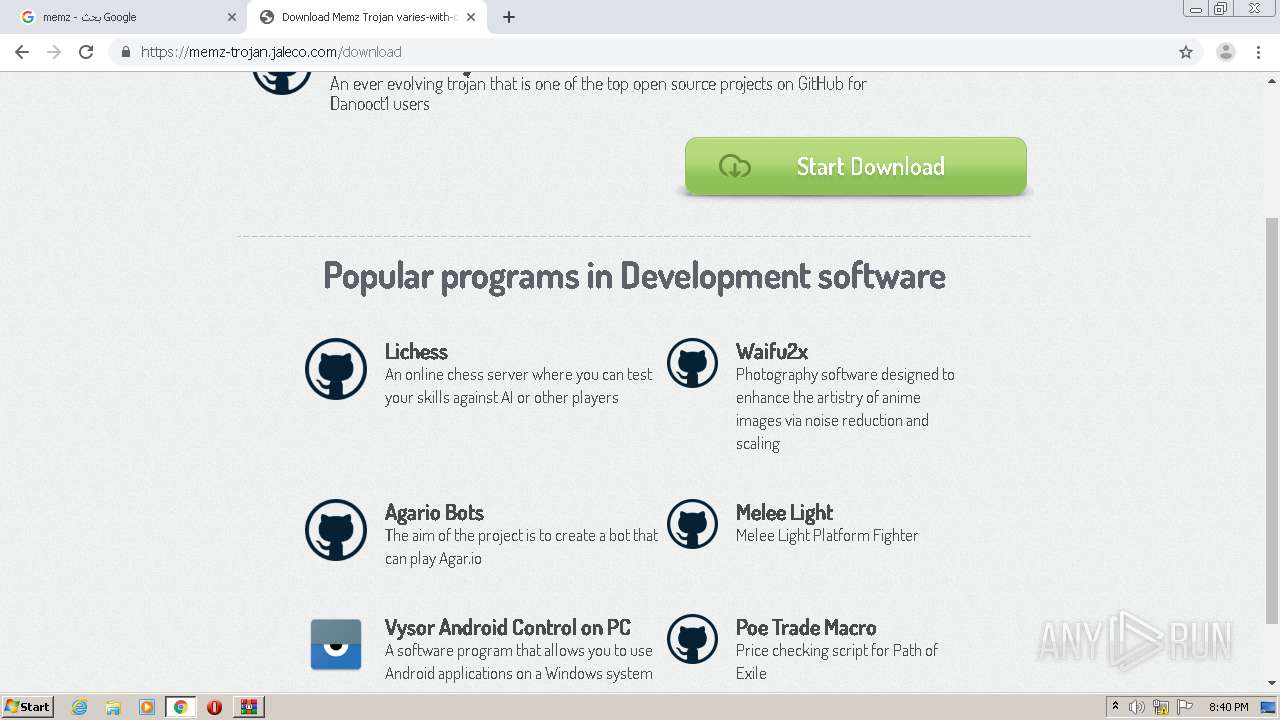Screen dimensions: 1280x720
Task: Go back using the browser back arrow
Action: click(22, 52)
